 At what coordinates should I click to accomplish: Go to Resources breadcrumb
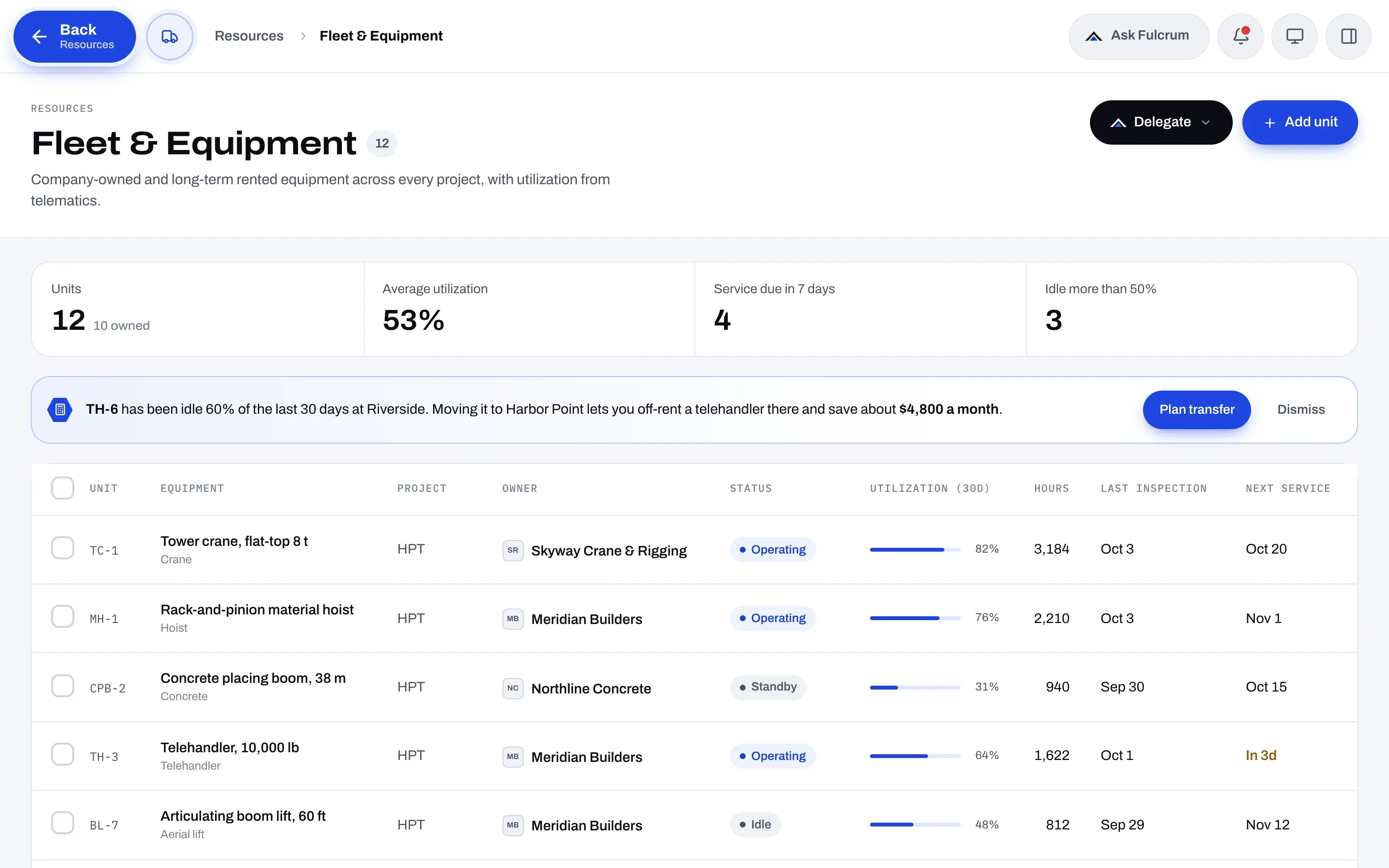point(248,36)
